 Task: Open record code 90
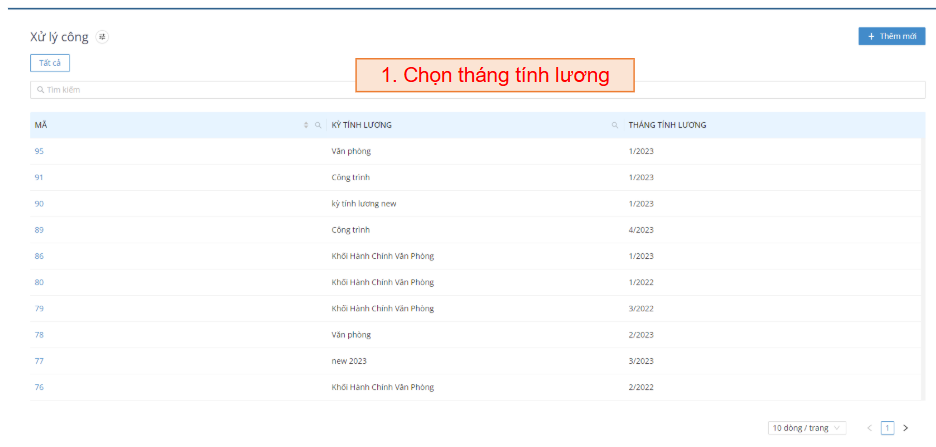39,204
